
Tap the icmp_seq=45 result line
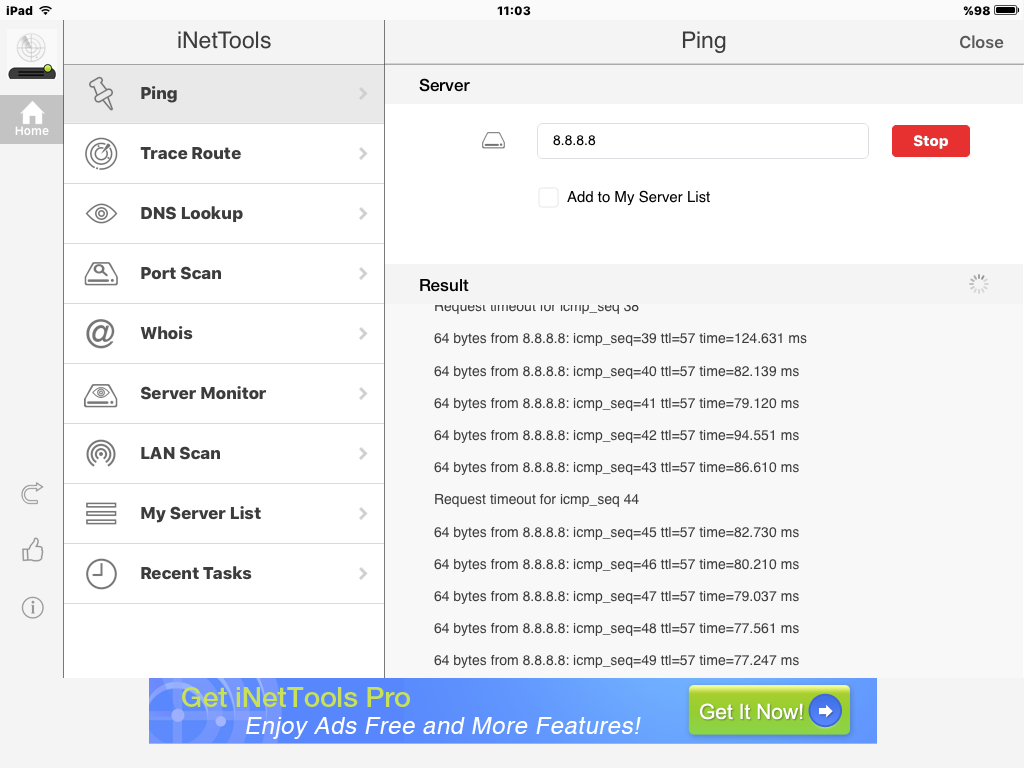pos(616,532)
